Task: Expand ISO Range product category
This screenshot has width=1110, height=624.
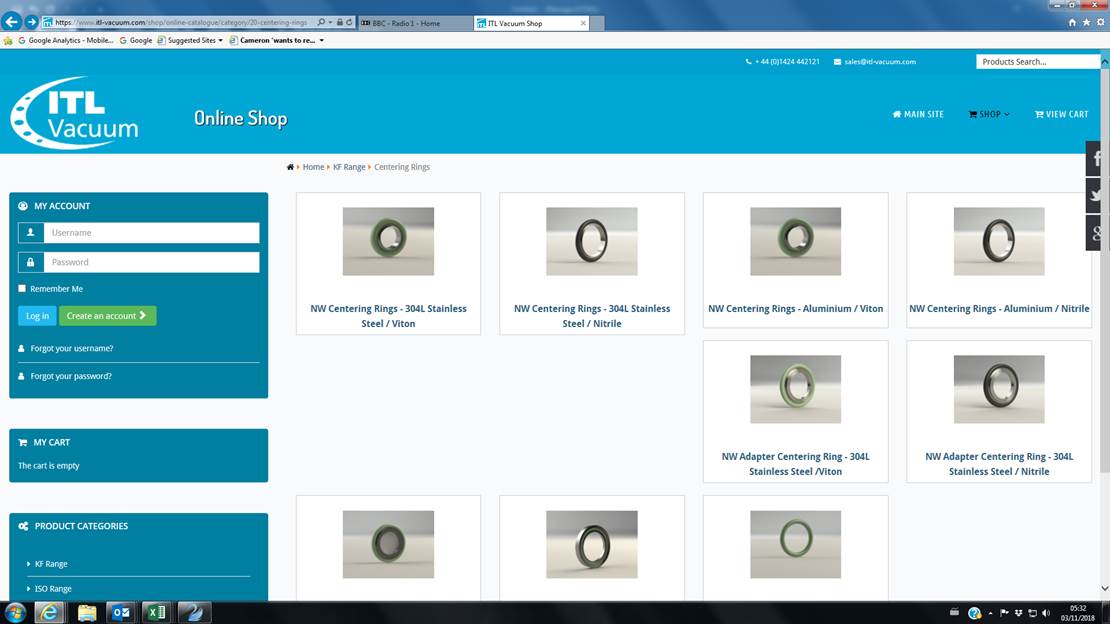Action: pyautogui.click(x=53, y=589)
